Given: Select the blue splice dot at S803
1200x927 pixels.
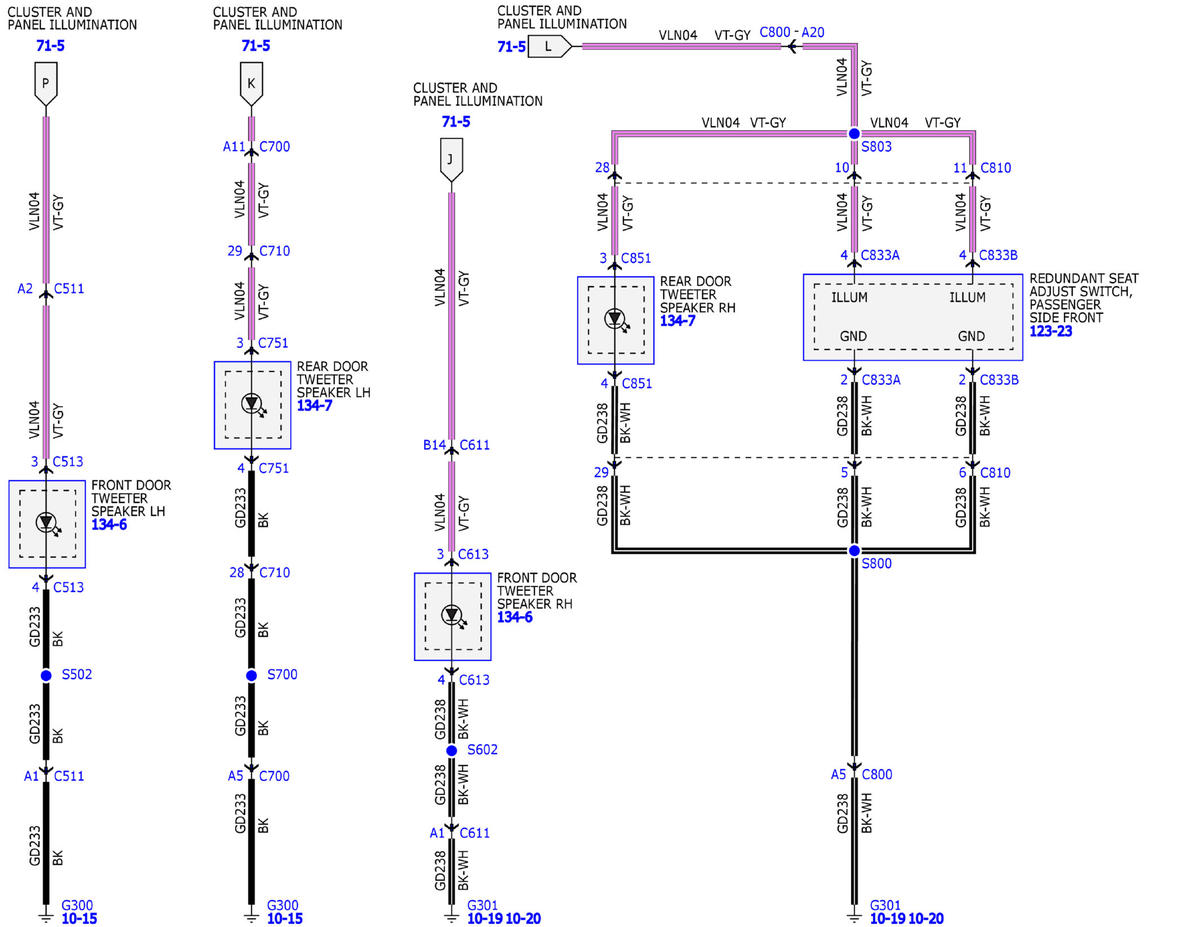Looking at the screenshot, I should 854,133.
